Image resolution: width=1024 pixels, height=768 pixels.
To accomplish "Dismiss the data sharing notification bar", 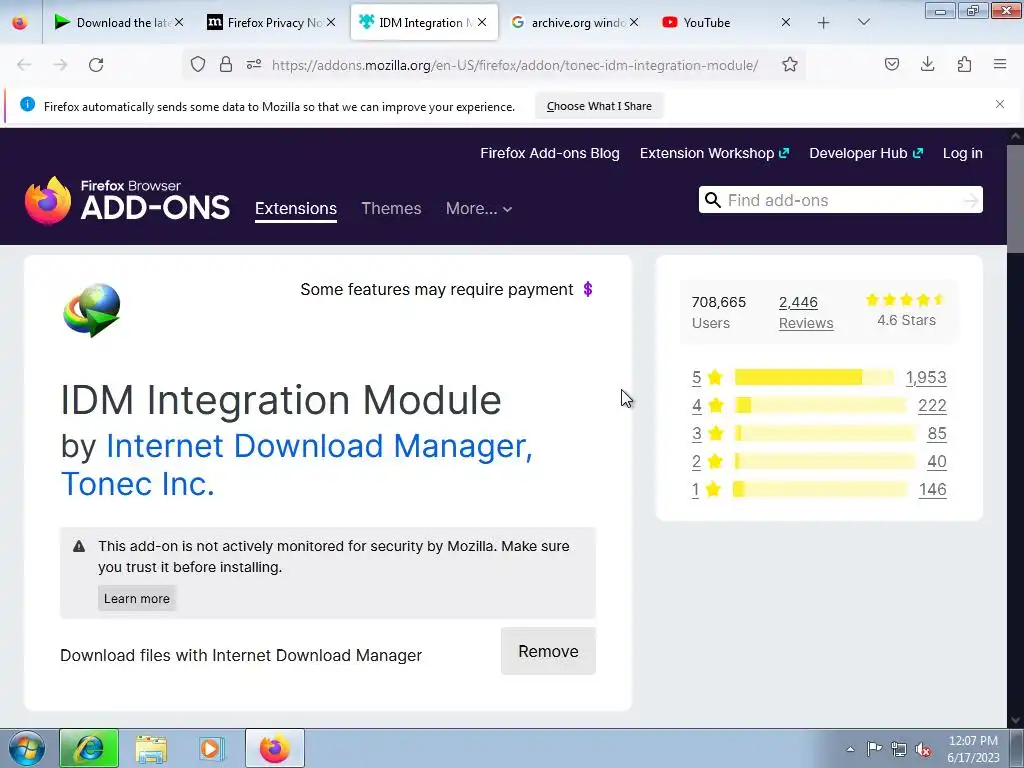I will click(x=1000, y=104).
